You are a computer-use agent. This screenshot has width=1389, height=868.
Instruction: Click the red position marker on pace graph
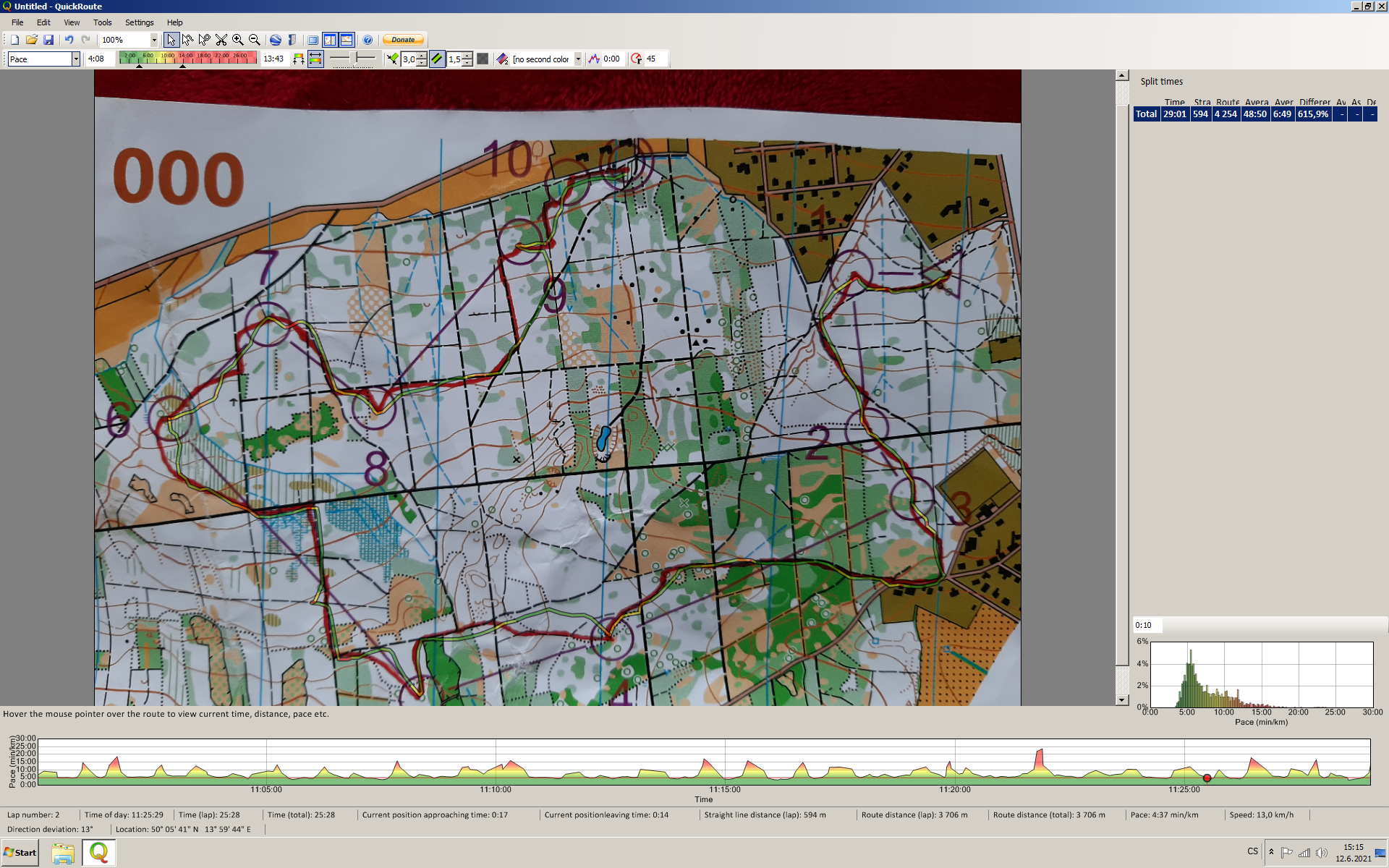(x=1207, y=778)
